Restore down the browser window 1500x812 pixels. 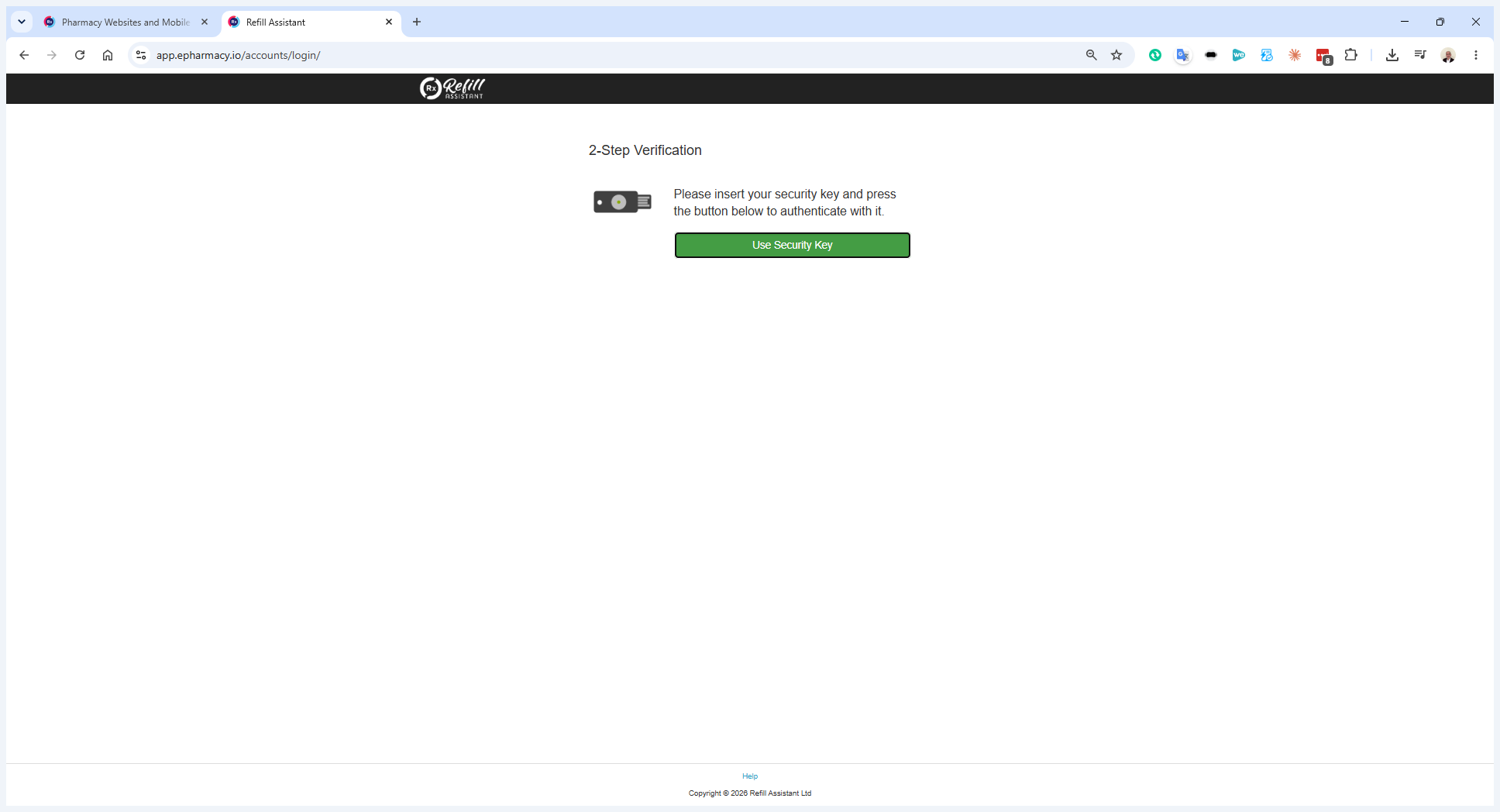[x=1440, y=22]
